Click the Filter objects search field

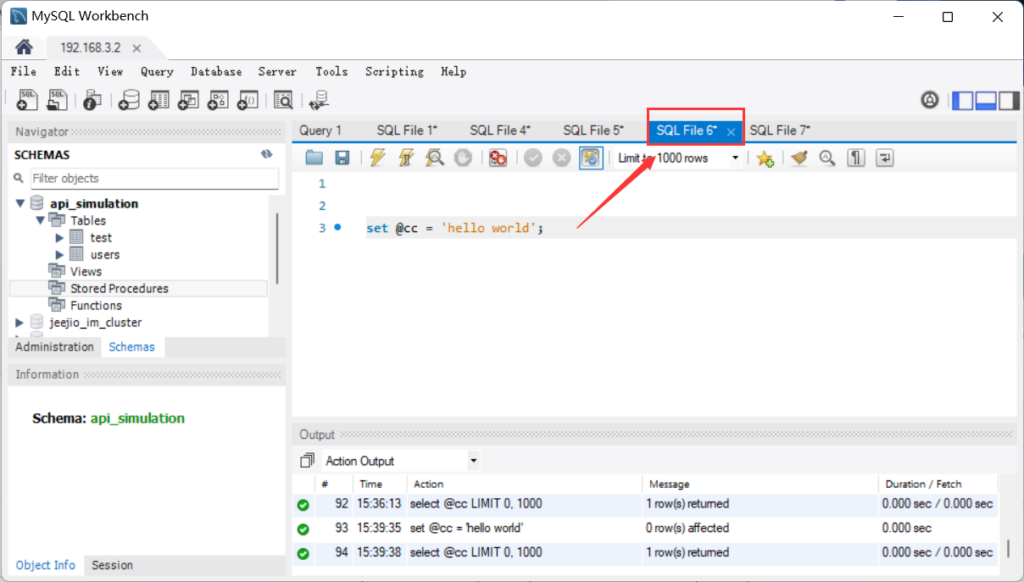click(x=154, y=178)
